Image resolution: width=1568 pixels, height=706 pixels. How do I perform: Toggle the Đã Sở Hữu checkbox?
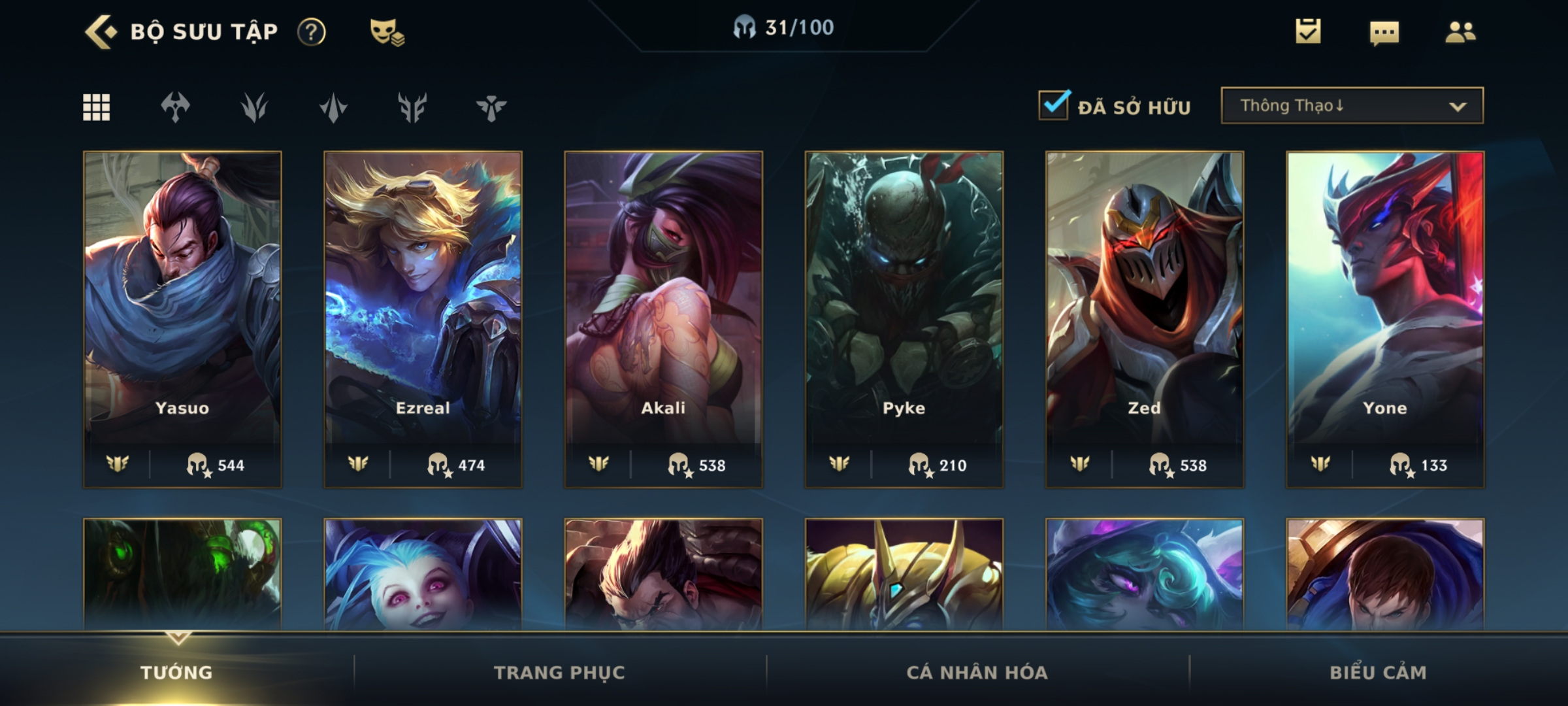(1054, 105)
